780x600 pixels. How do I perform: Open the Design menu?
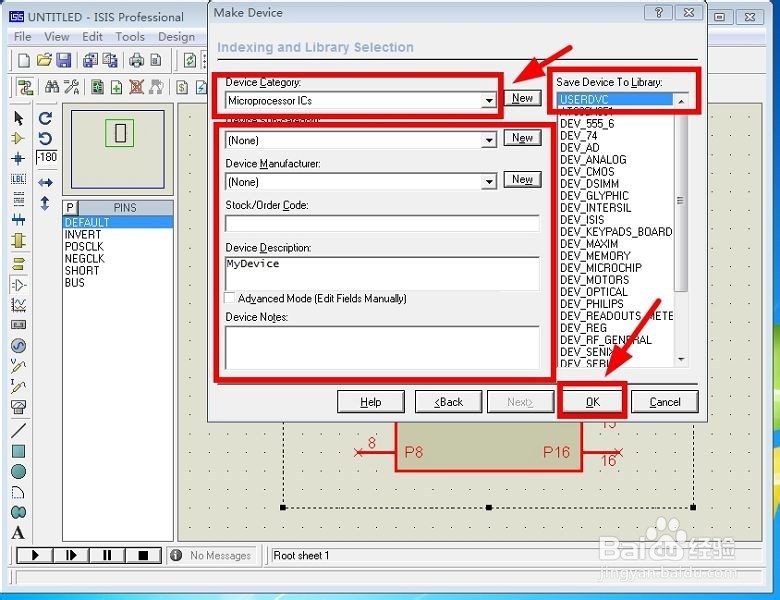176,37
